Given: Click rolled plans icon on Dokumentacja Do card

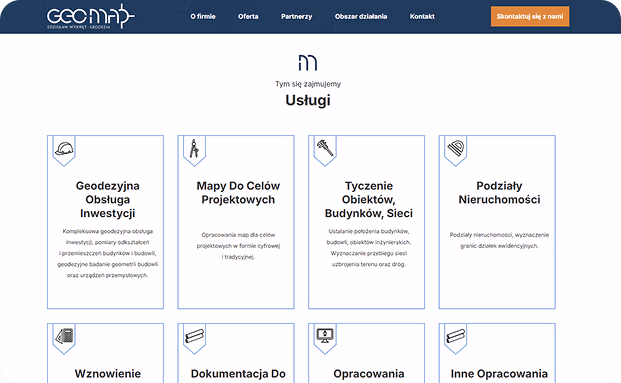Looking at the screenshot, I should point(194,336).
